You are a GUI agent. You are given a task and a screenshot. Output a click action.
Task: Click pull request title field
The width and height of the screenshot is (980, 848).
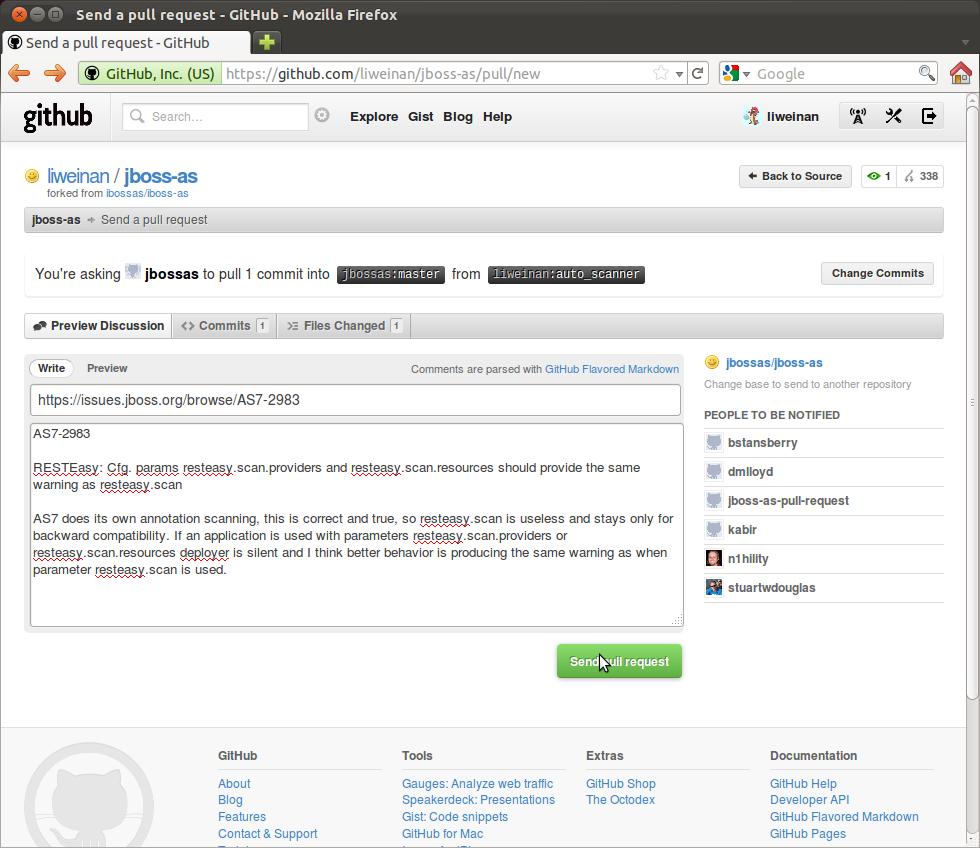point(355,400)
